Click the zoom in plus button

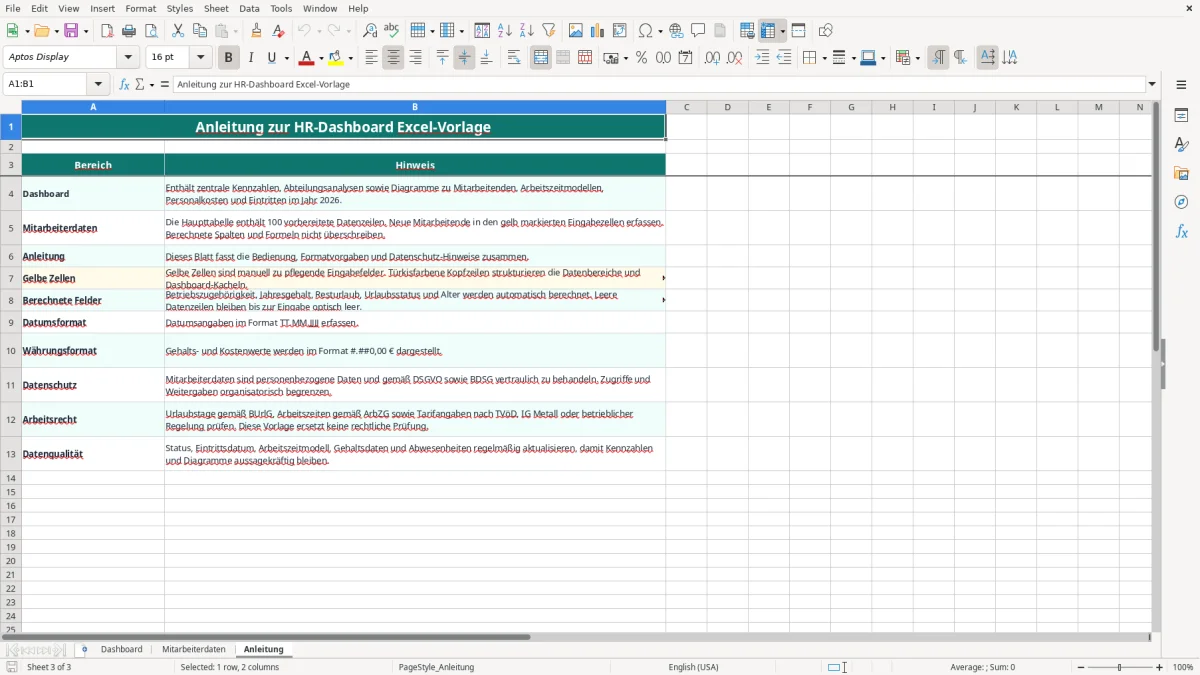click(x=1160, y=667)
